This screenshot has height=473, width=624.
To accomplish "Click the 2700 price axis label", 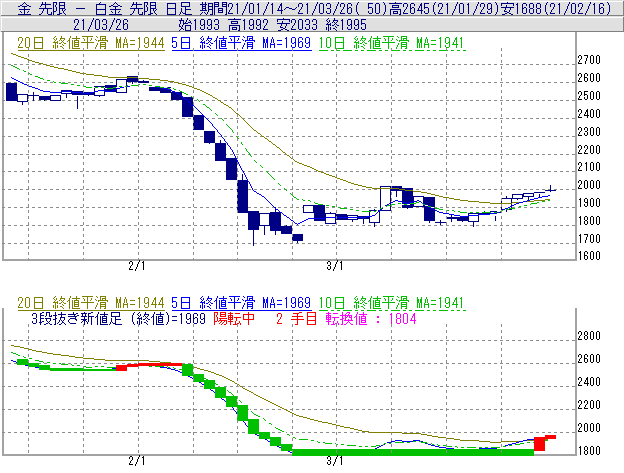I will point(589,60).
